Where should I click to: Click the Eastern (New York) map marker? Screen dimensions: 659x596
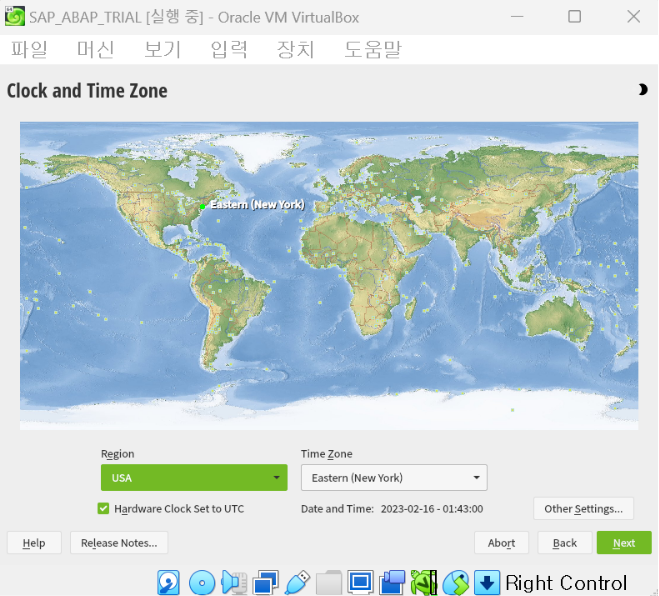(x=203, y=206)
